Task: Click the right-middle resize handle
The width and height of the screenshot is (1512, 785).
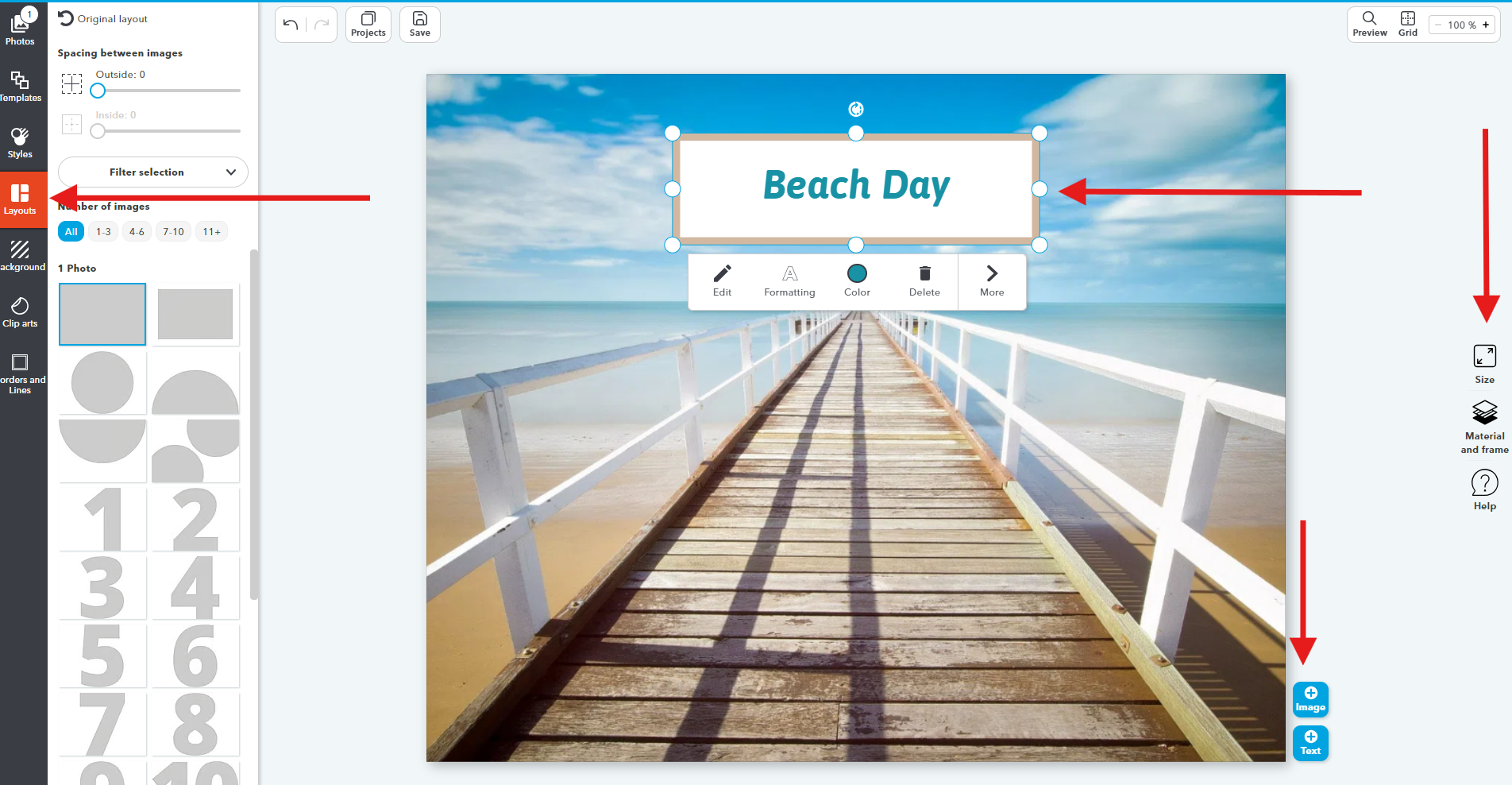Action: click(1039, 188)
